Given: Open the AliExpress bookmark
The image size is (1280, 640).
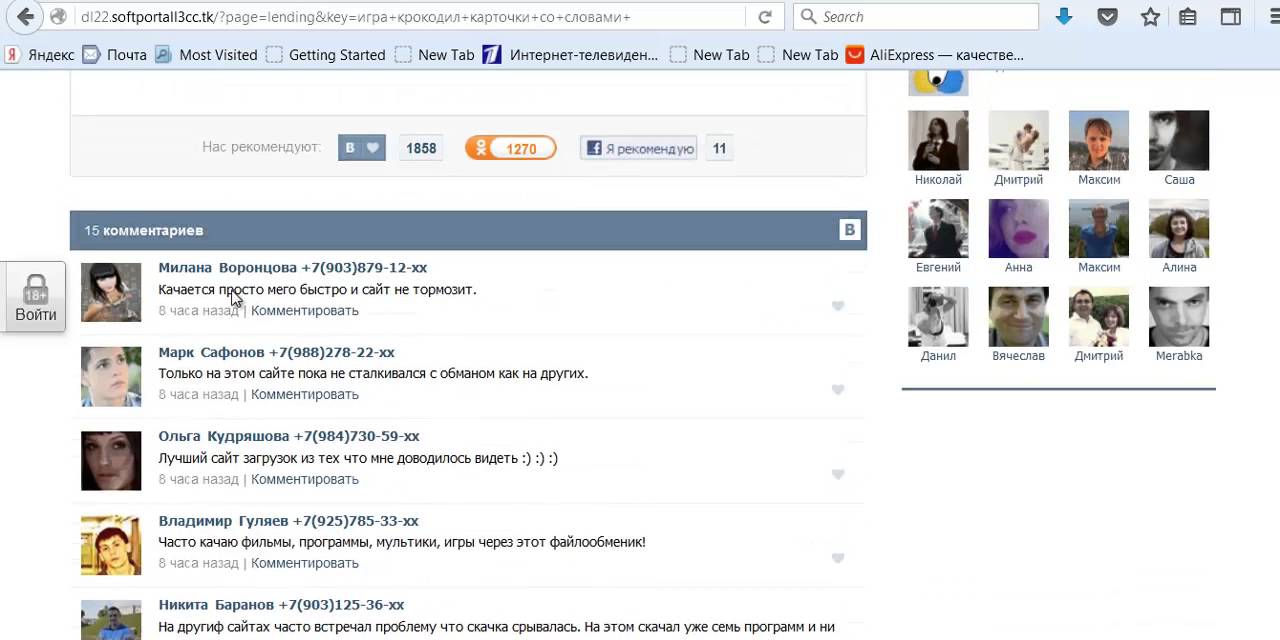Looking at the screenshot, I should pyautogui.click(x=935, y=55).
